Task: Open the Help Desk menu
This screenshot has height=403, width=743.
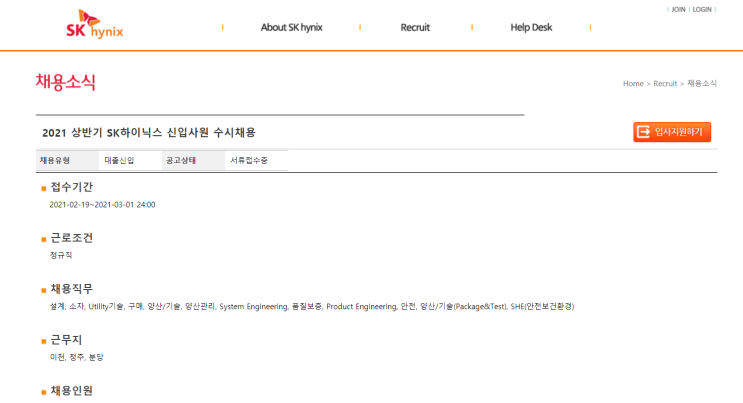Action: coord(531,27)
